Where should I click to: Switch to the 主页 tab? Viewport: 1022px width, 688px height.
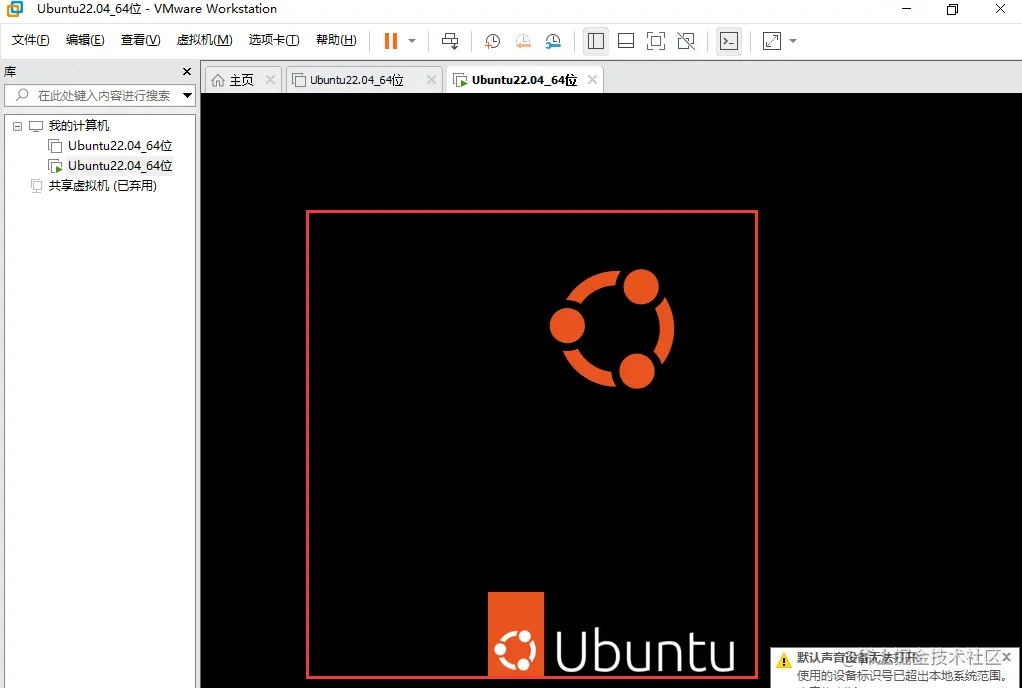tap(241, 79)
